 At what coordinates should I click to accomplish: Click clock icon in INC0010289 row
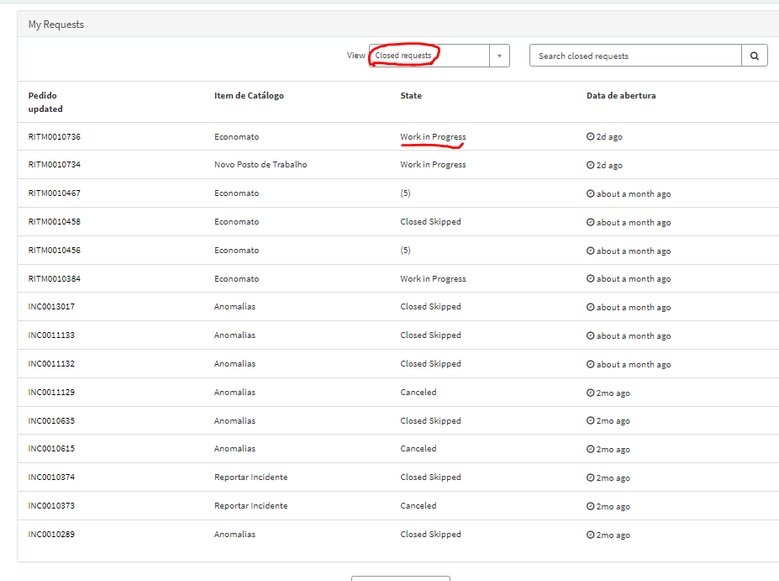590,535
